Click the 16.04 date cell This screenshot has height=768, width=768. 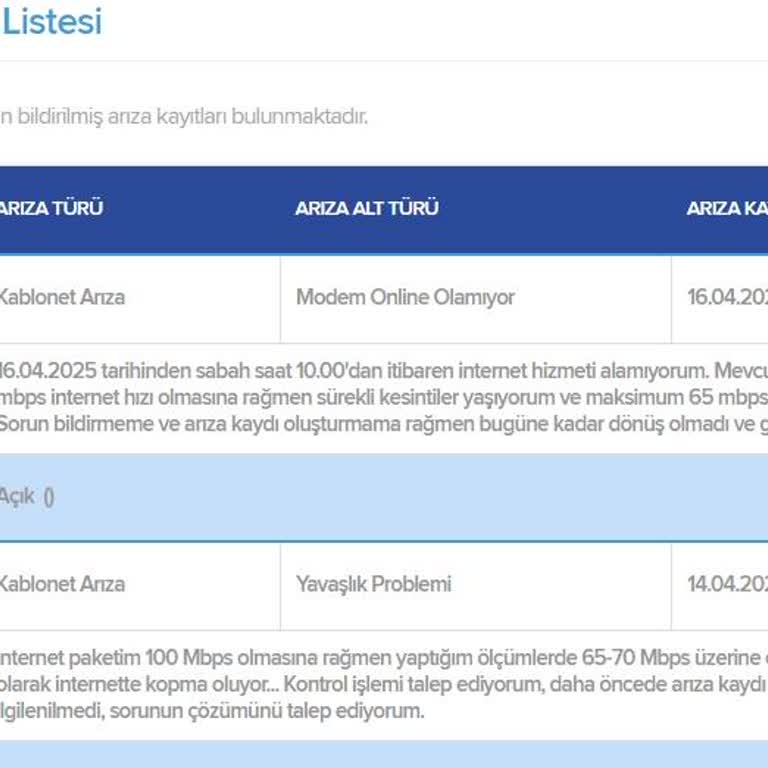[727, 297]
